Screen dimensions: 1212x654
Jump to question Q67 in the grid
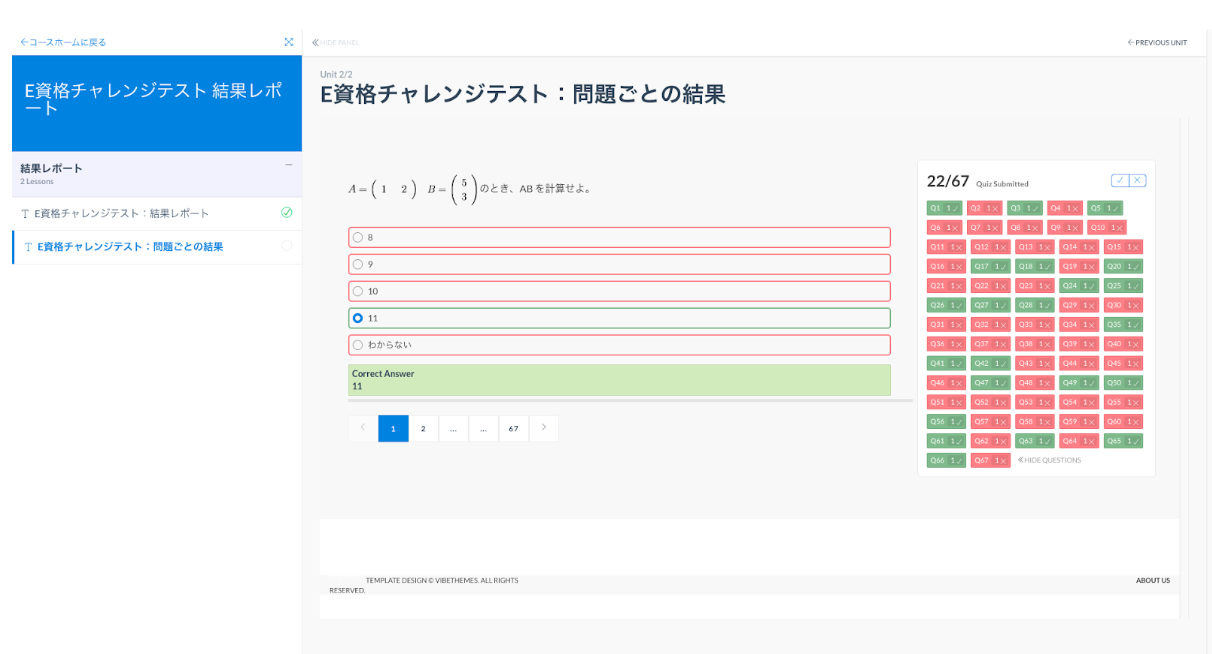click(990, 460)
